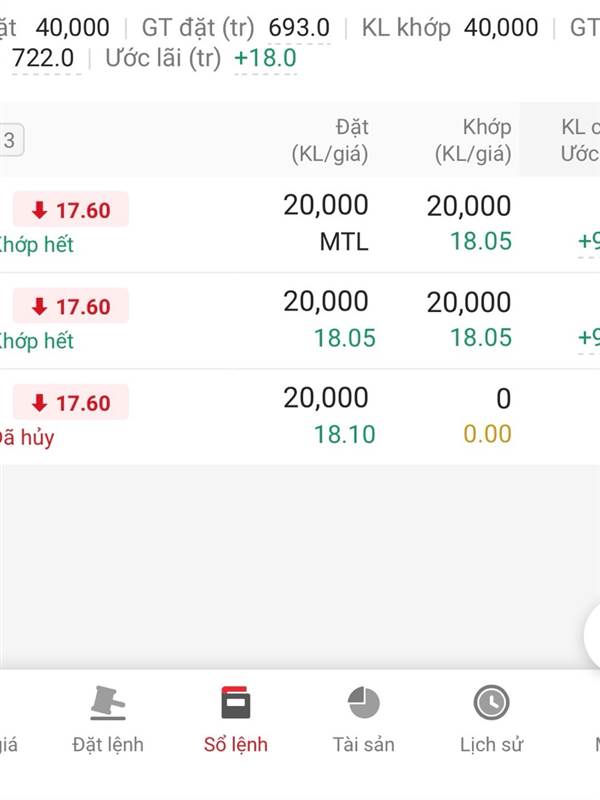600x800 pixels.
Task: Click the red down arrow on second order
Action: tap(40, 306)
